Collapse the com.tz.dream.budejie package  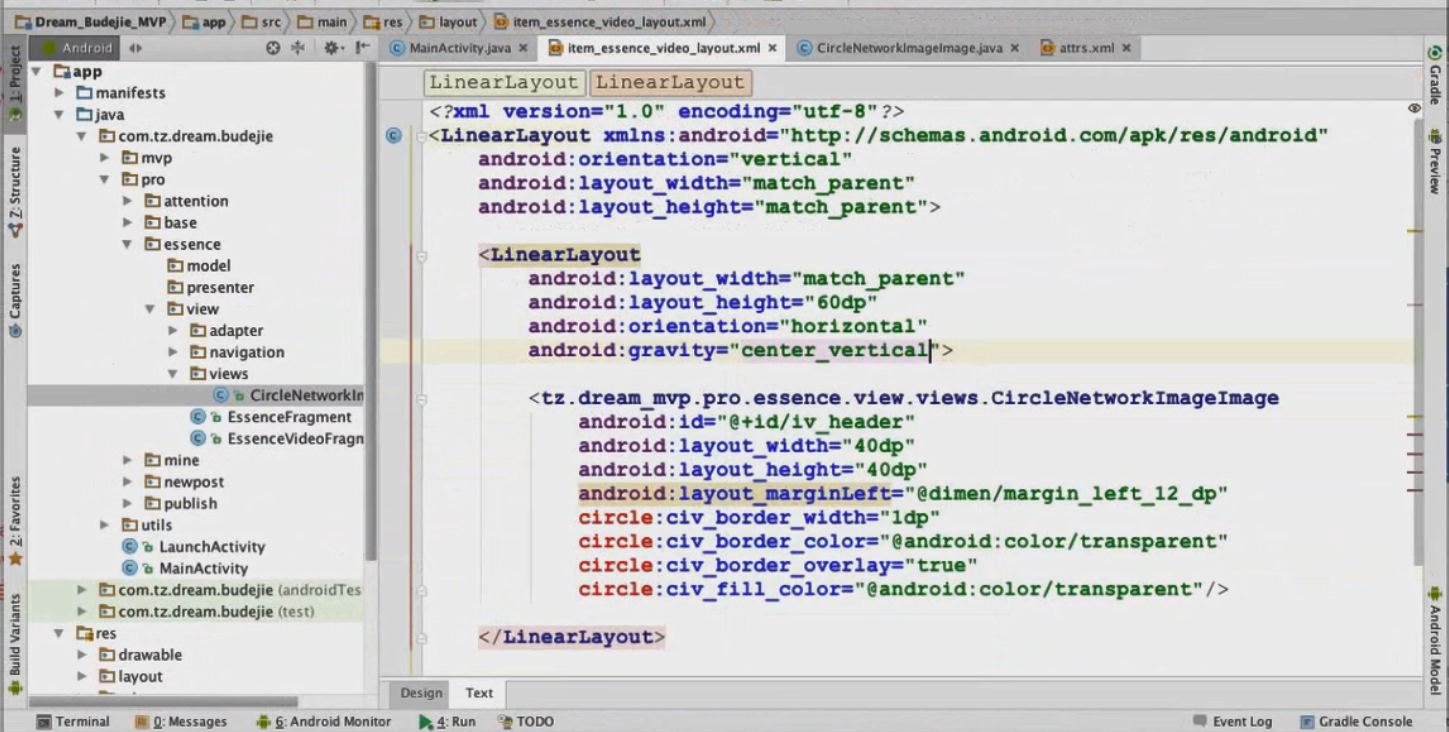point(81,136)
